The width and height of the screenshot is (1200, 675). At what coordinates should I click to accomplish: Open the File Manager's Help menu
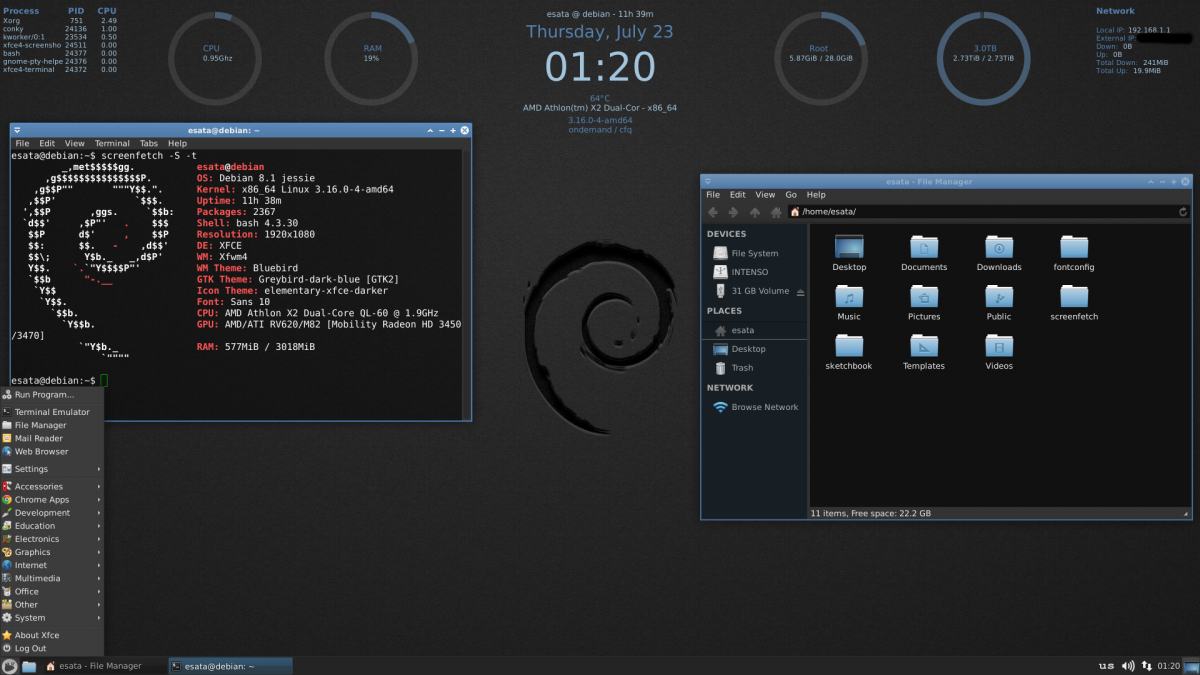click(x=816, y=195)
